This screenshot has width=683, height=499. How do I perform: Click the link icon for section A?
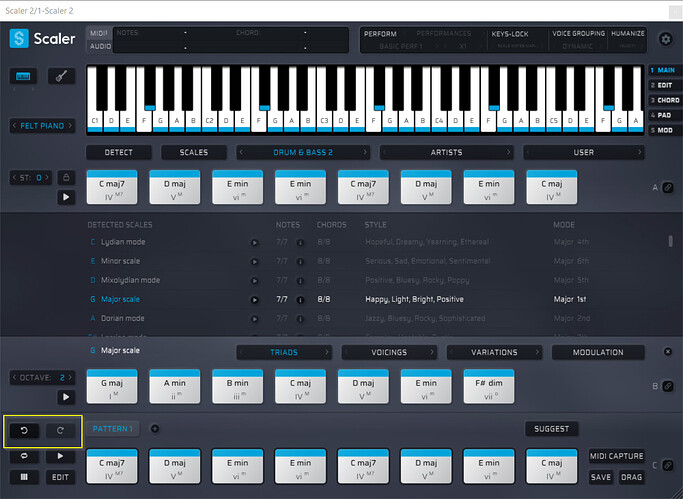[667, 187]
